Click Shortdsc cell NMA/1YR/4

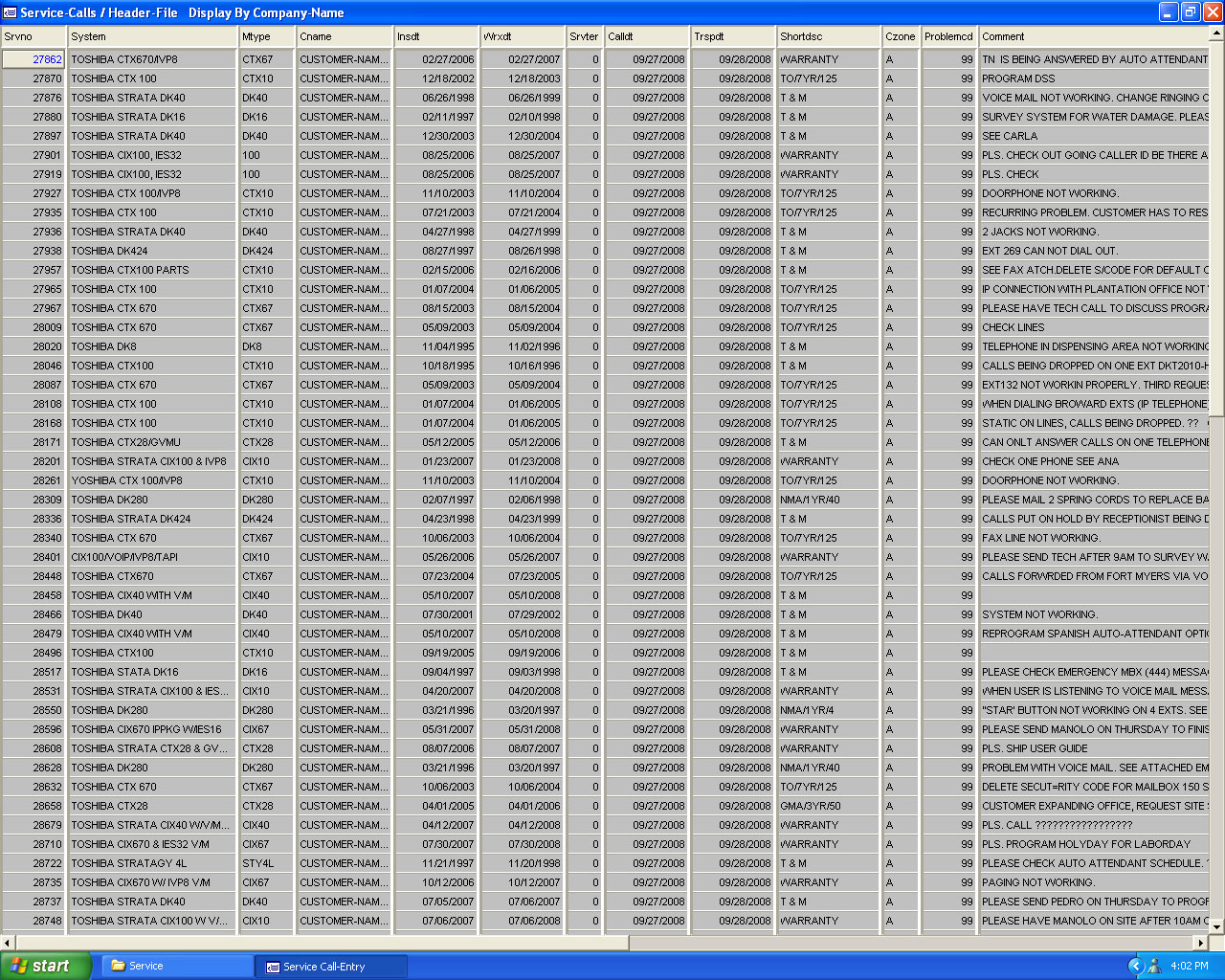tap(829, 710)
